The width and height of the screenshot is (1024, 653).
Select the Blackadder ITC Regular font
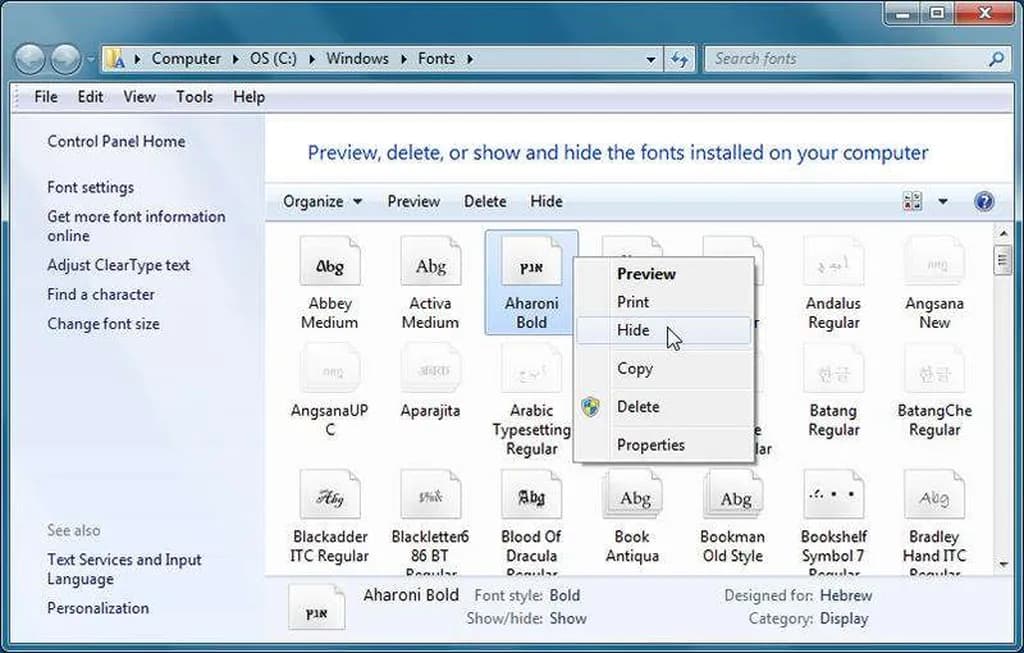329,498
